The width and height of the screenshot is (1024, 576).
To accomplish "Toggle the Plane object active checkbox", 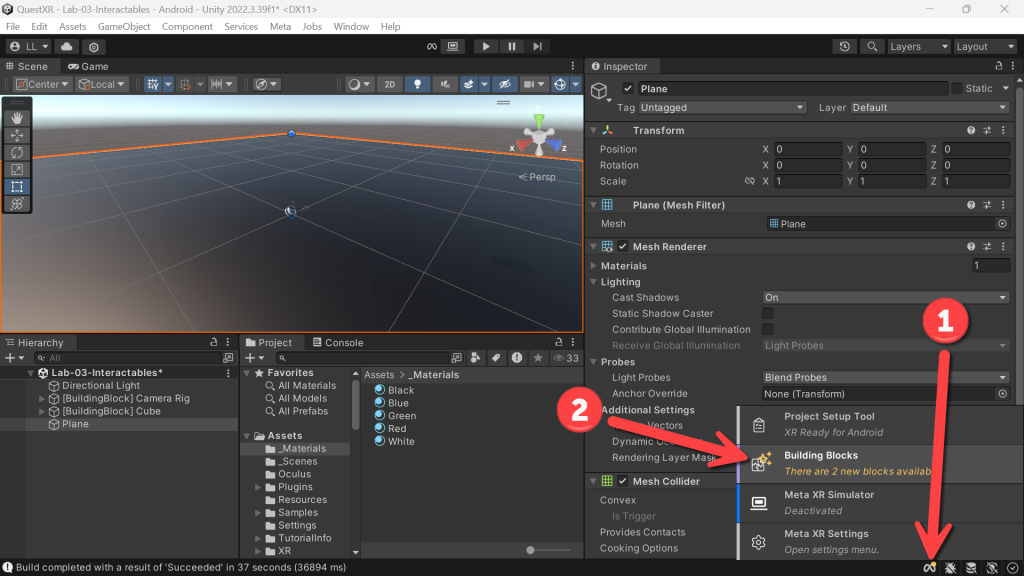I will pos(628,89).
